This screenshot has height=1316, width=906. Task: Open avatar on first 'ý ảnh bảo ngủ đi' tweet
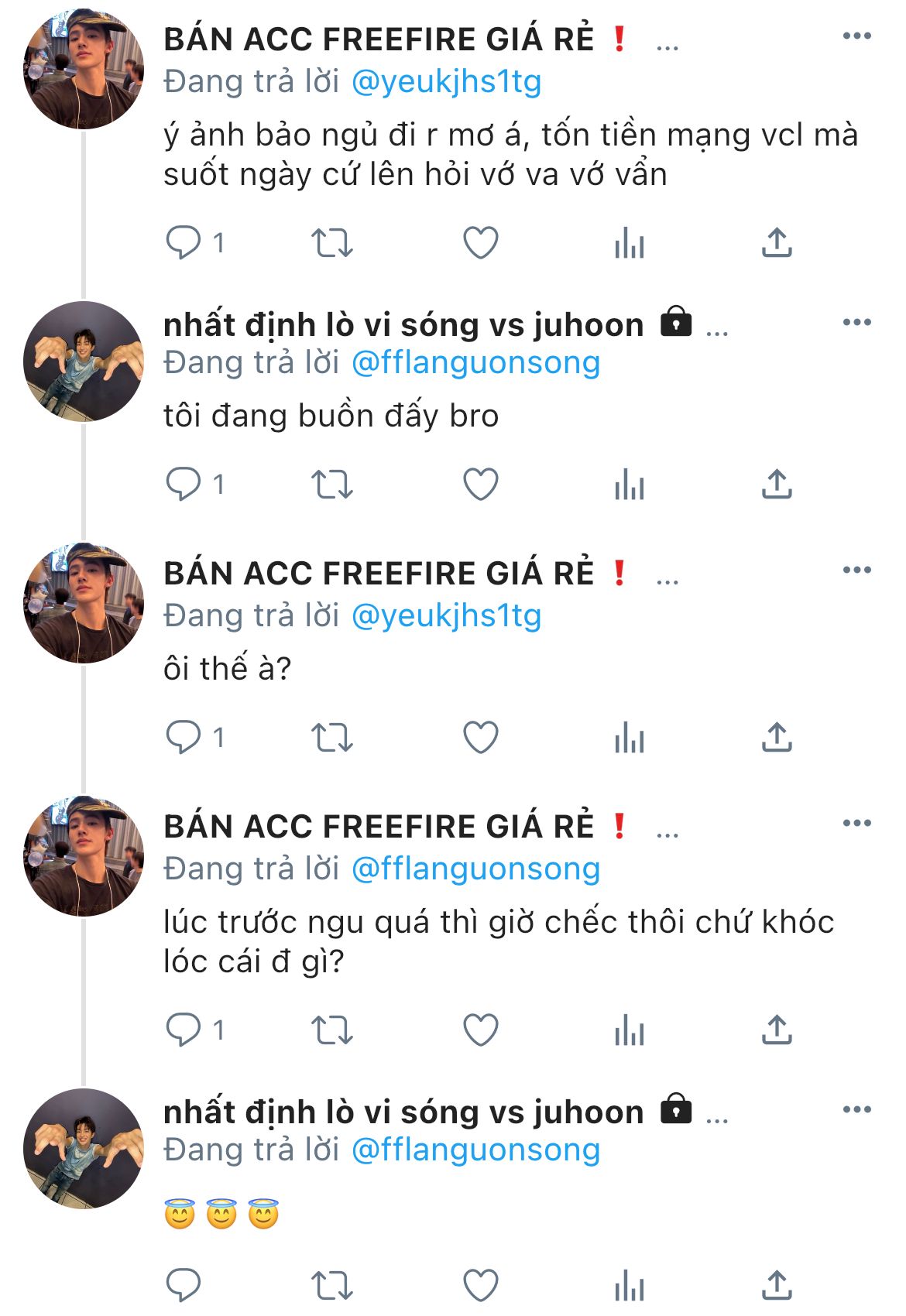(84, 69)
